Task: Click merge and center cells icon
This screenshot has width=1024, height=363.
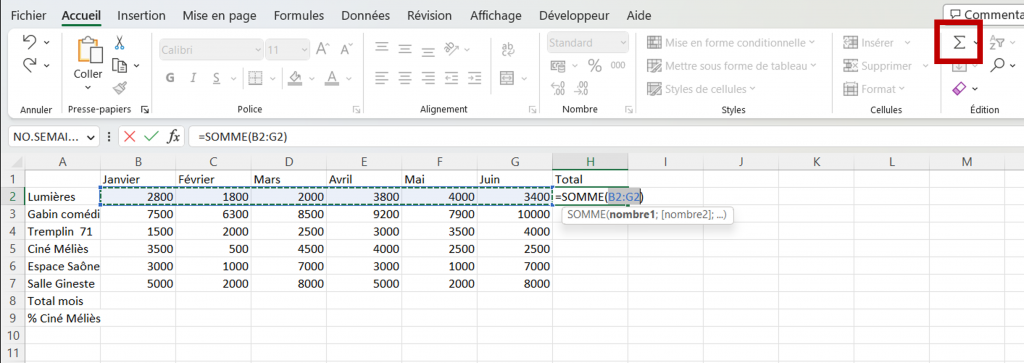Action: (507, 78)
